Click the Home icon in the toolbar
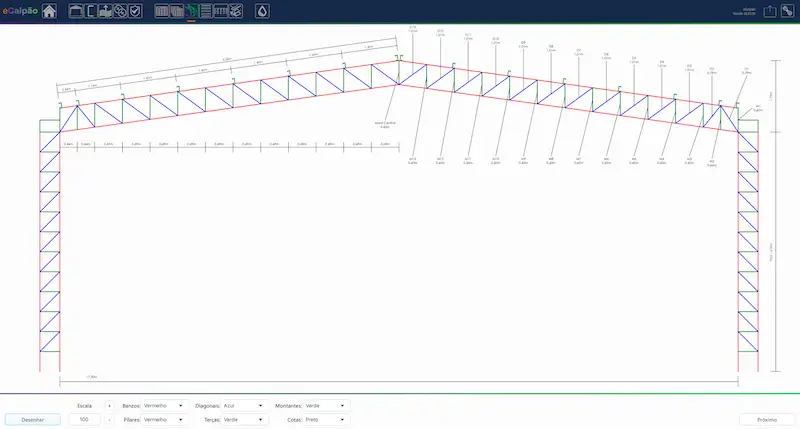The width and height of the screenshot is (800, 429). 49,11
